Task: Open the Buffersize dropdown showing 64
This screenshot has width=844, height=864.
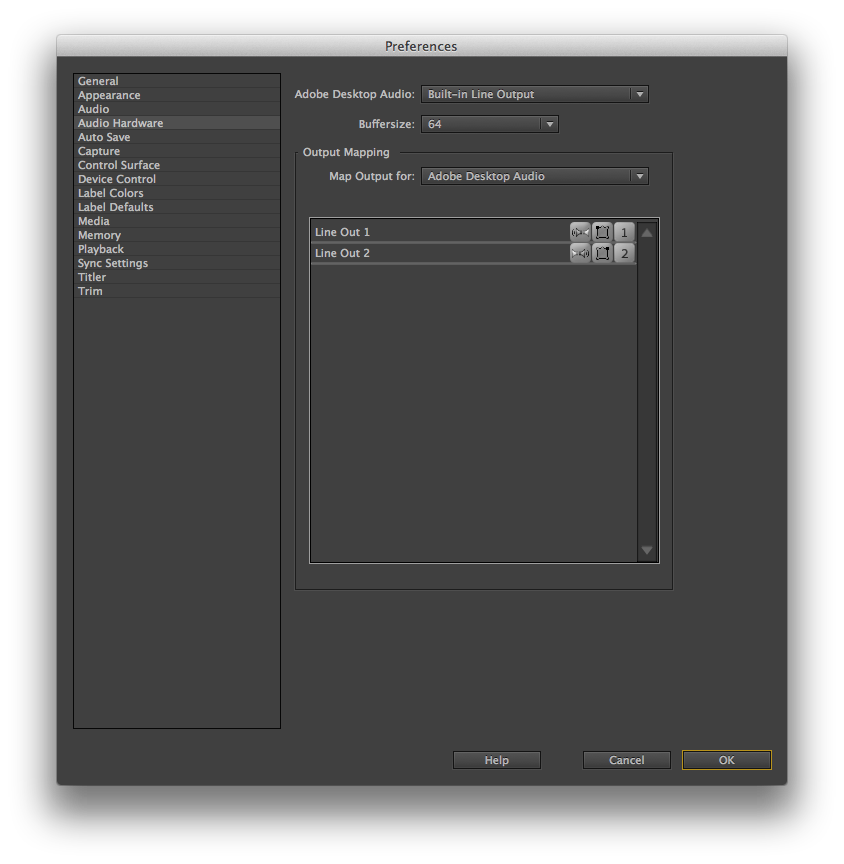Action: (x=490, y=124)
